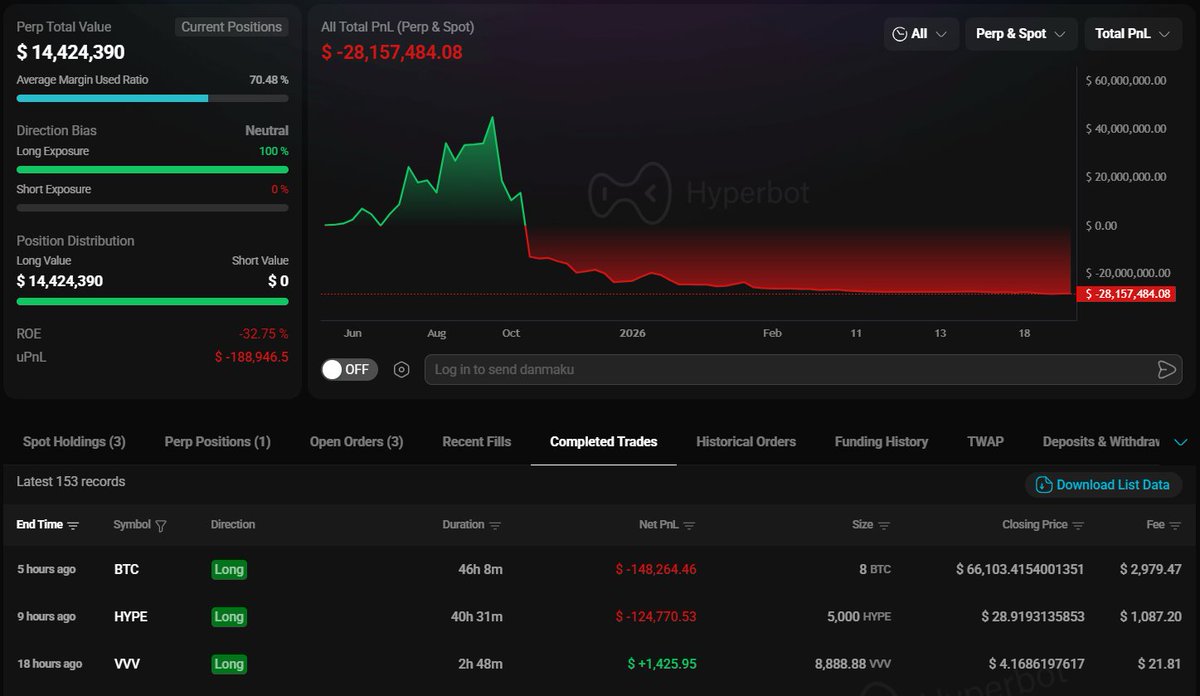Image resolution: width=1200 pixels, height=696 pixels.
Task: Click the BTC symbol in trades list
Action: point(126,569)
